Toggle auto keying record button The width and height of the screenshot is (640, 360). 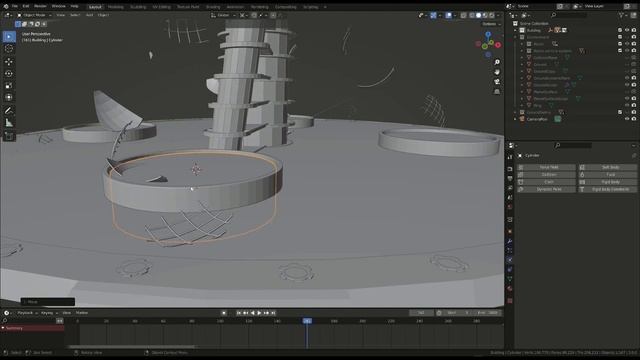pyautogui.click(x=224, y=313)
